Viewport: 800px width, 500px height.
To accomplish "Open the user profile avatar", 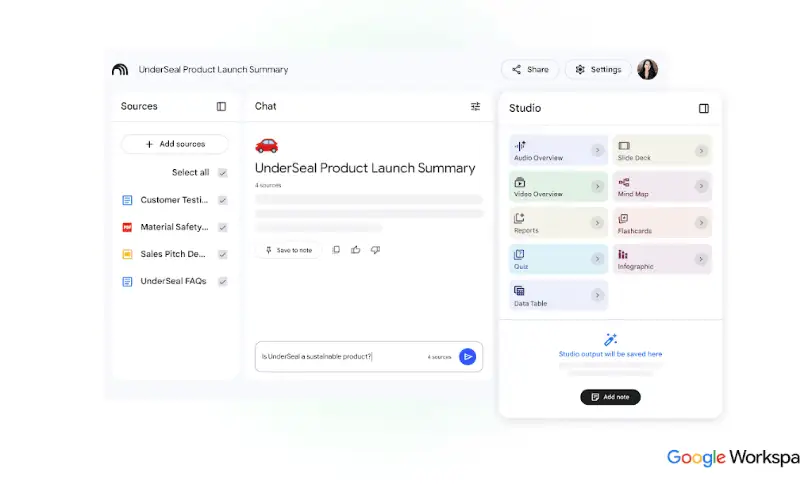I will 647,69.
